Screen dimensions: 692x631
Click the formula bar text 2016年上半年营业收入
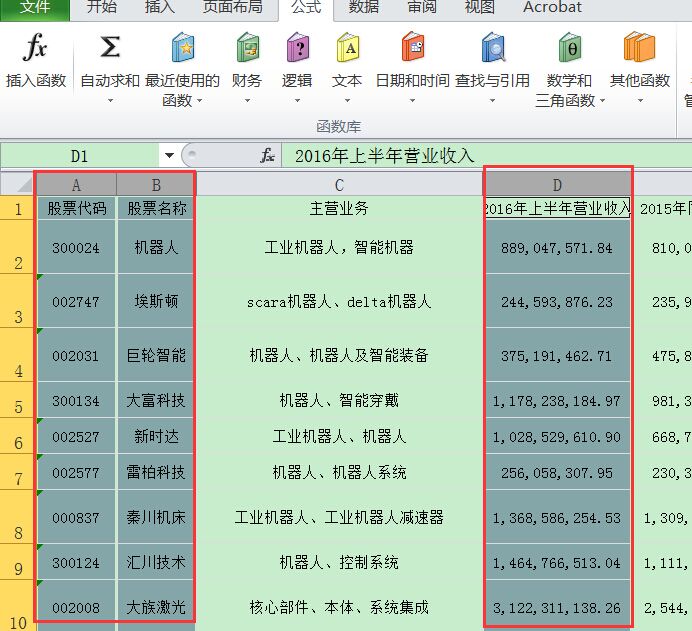coord(384,156)
